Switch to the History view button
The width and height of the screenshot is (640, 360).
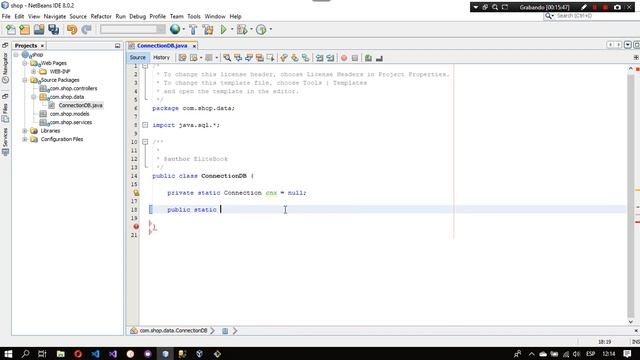point(161,58)
